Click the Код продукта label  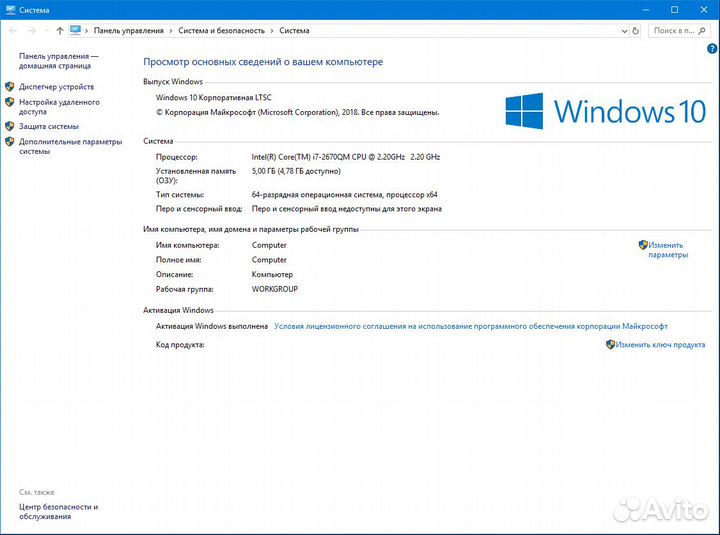[180, 345]
